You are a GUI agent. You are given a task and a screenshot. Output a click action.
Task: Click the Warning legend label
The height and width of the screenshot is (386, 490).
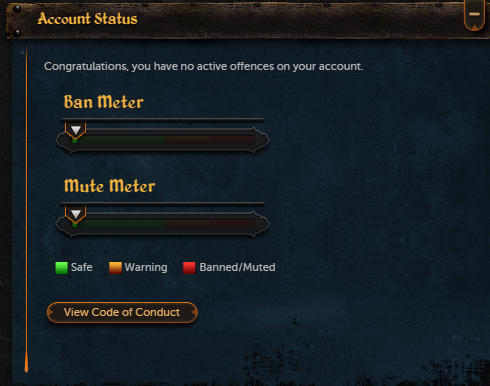146,268
